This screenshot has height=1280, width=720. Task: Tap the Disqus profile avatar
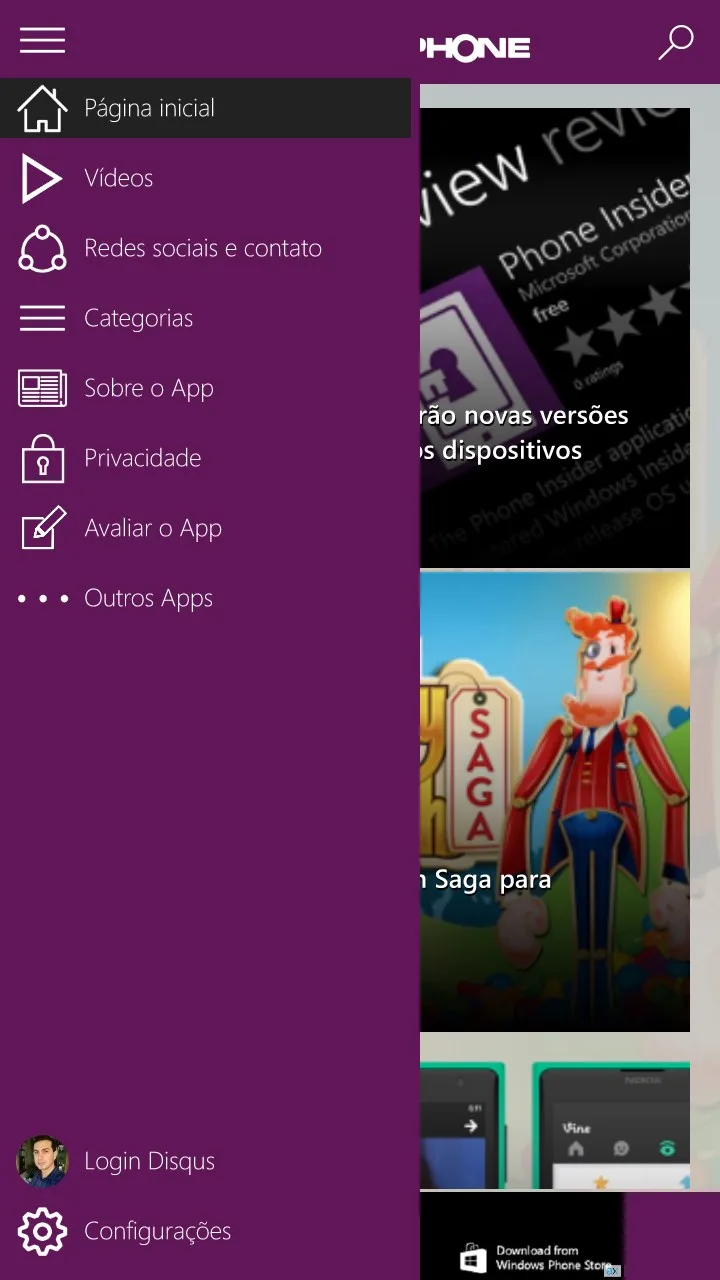click(42, 1161)
